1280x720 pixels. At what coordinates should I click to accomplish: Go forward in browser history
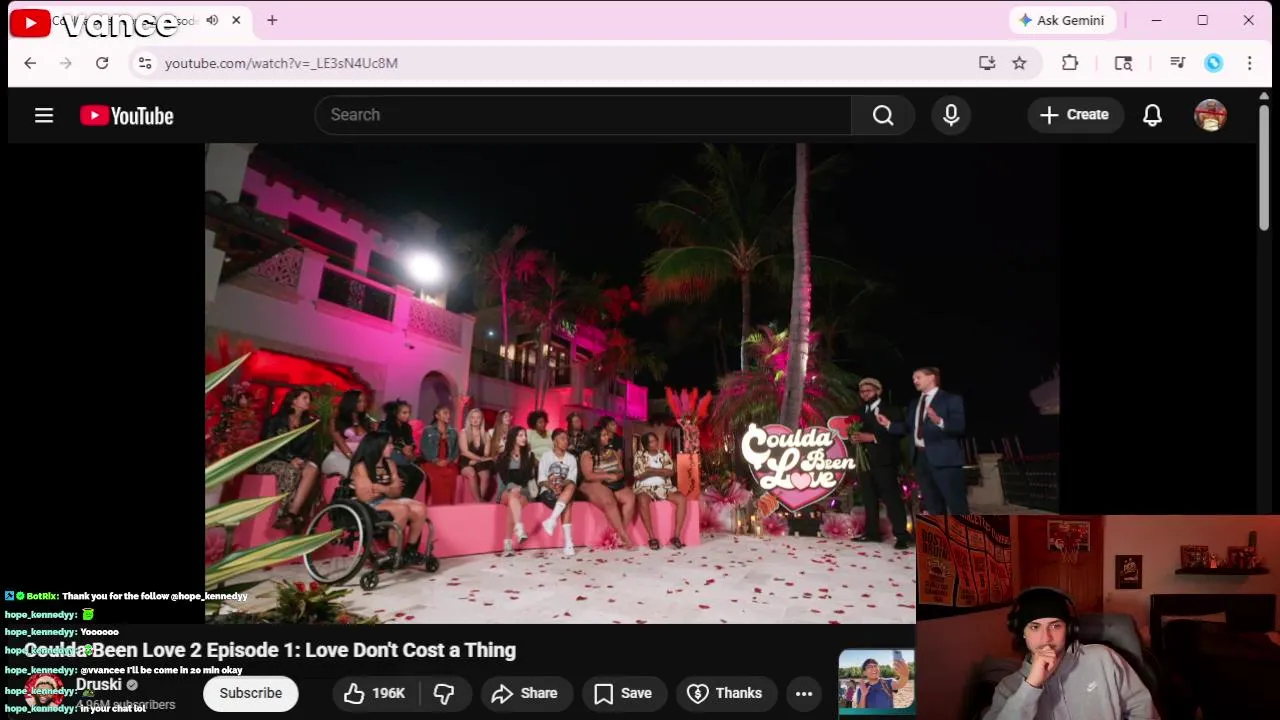click(x=66, y=63)
